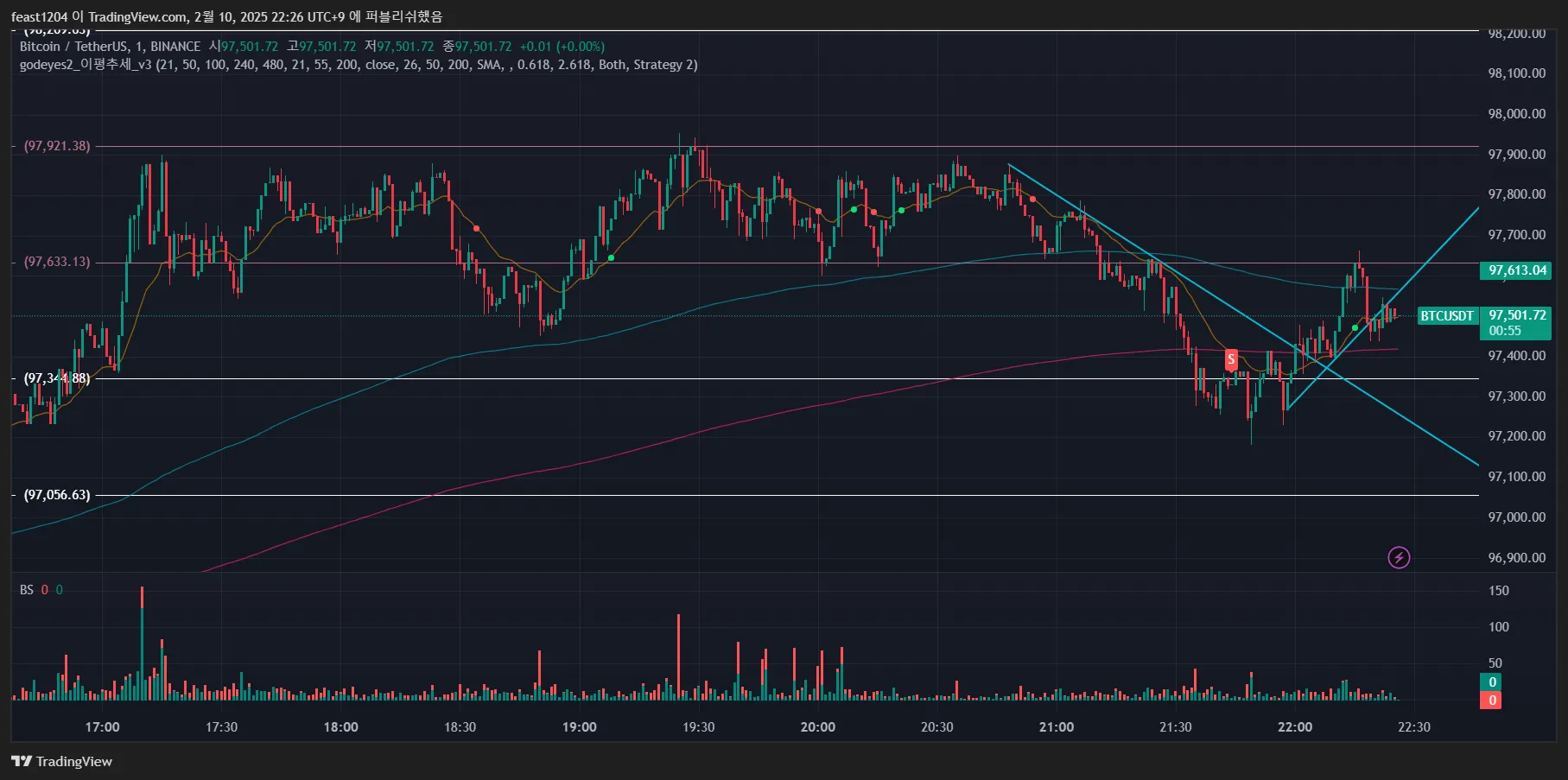The height and width of the screenshot is (780, 1568).
Task: Click the 97,400.00 price axis label
Action: click(1516, 356)
